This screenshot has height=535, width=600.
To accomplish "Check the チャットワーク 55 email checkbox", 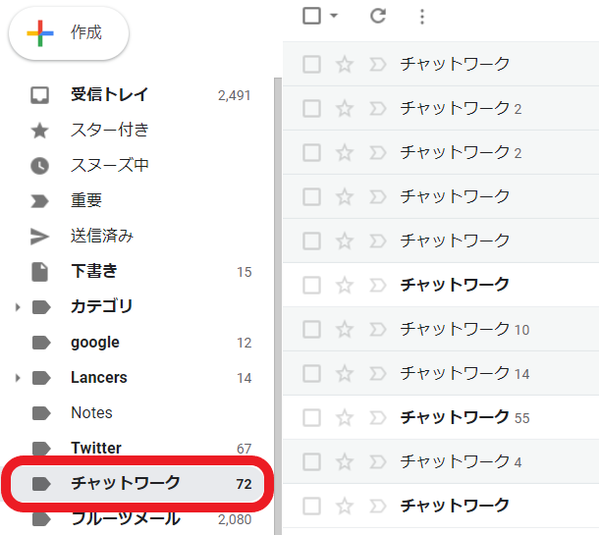I will coord(311,418).
